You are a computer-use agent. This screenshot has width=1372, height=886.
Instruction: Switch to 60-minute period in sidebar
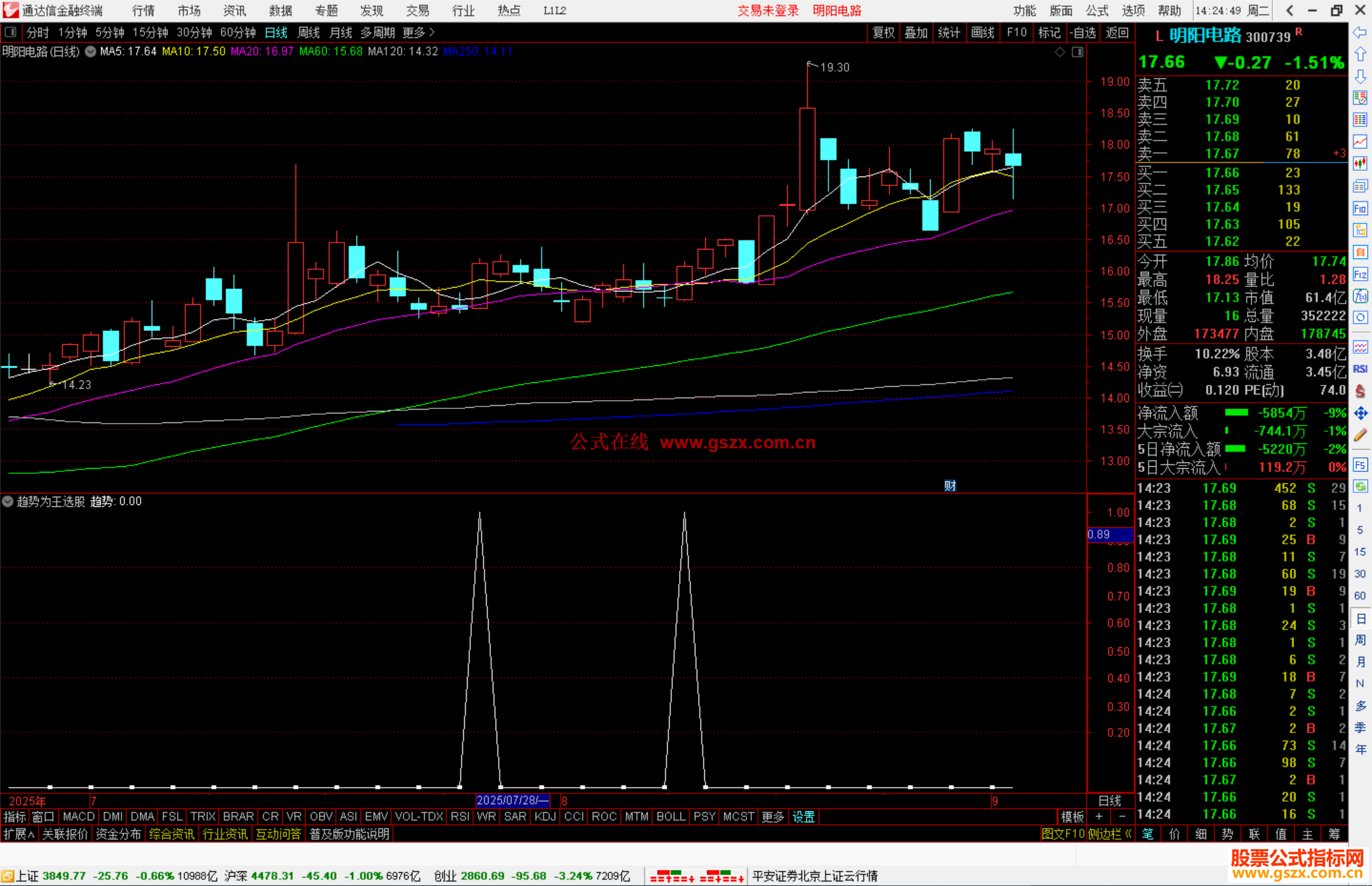[1359, 595]
